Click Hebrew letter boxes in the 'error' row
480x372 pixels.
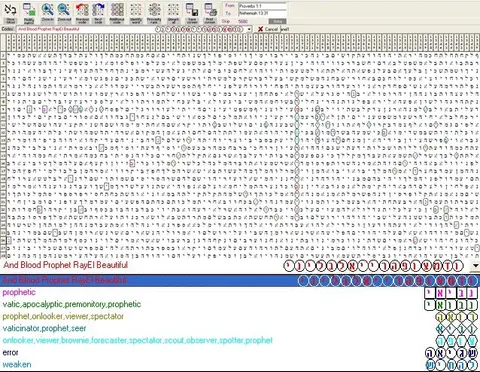[451, 353]
